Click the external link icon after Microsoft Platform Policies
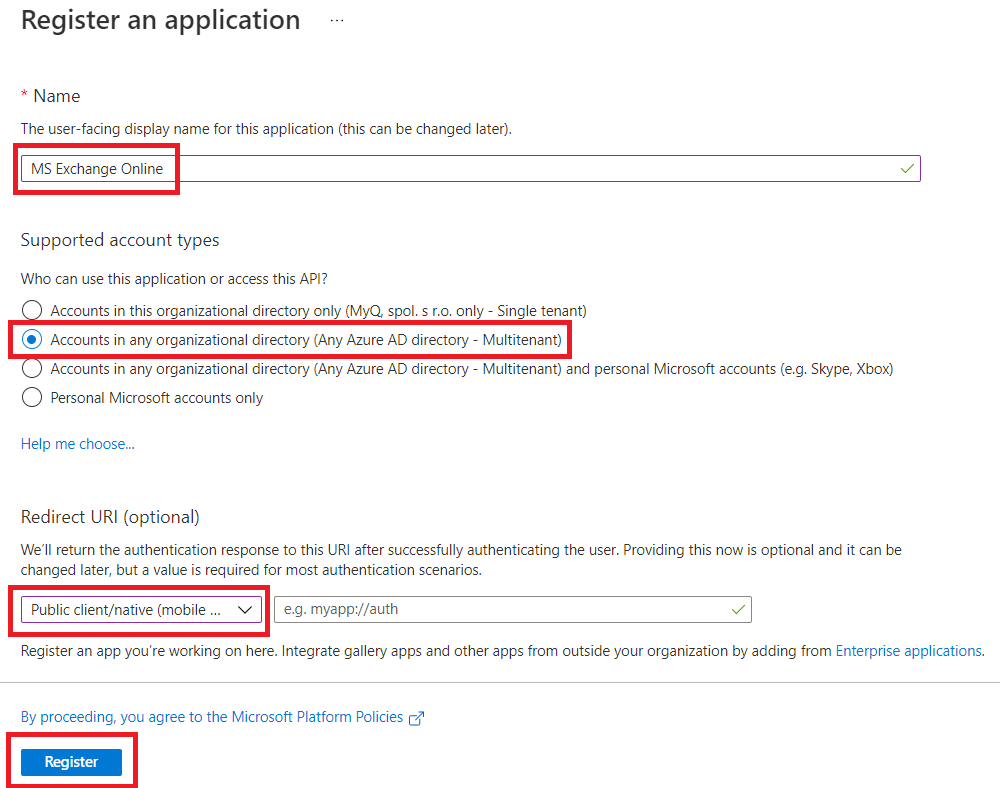1000x788 pixels. point(416,717)
